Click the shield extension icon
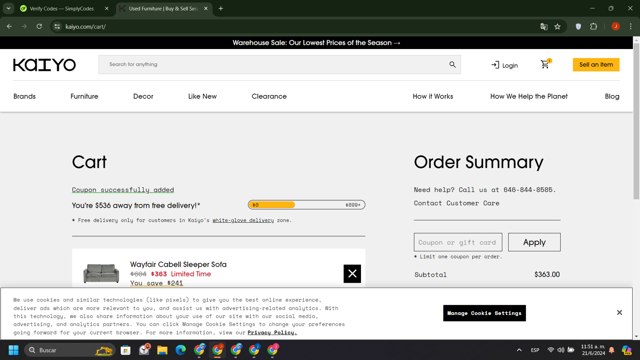Viewport: 640px width, 360px height. pos(578,27)
